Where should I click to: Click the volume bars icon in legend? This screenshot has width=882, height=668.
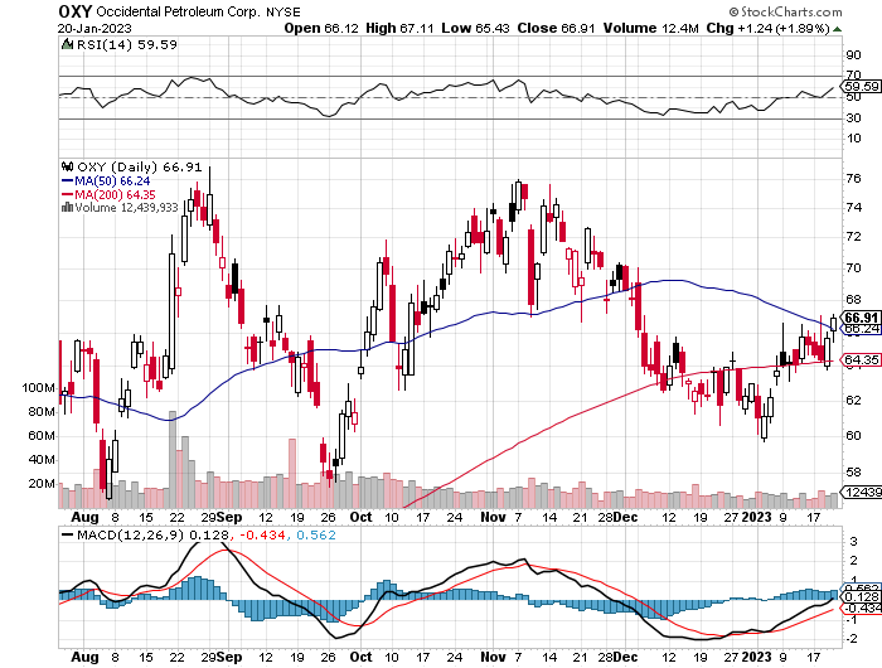[67, 207]
